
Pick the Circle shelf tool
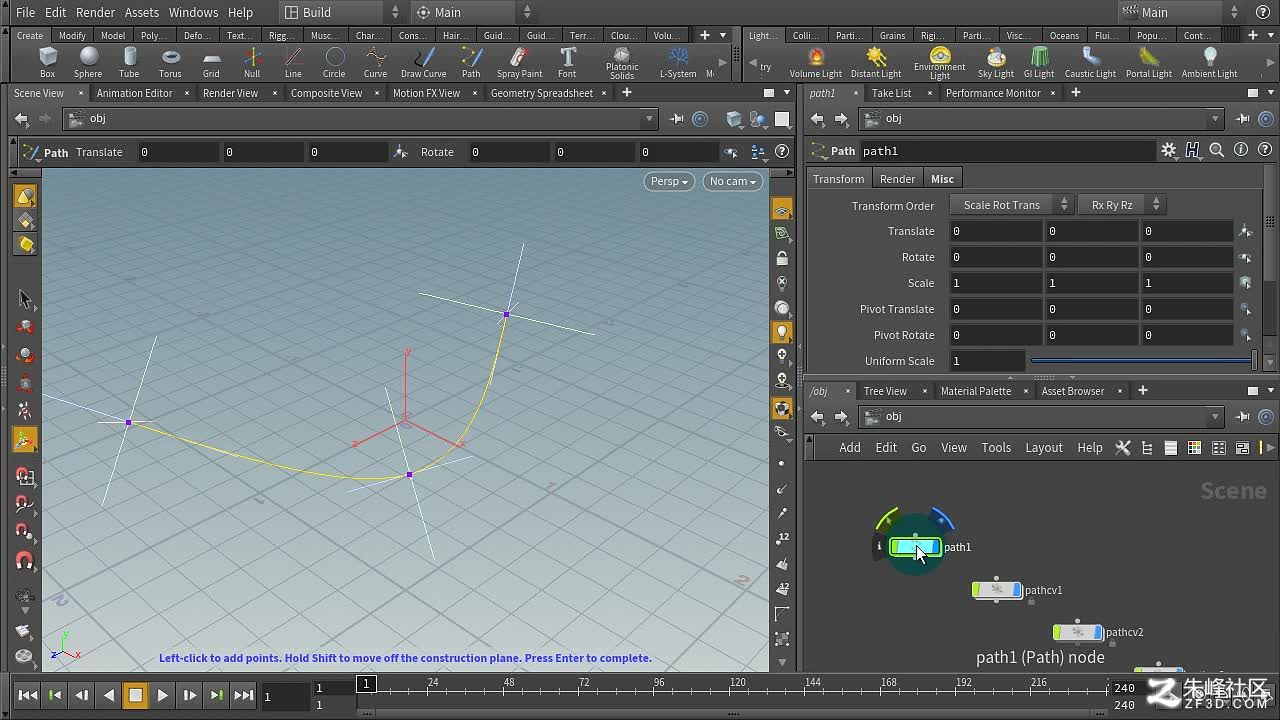pos(334,63)
